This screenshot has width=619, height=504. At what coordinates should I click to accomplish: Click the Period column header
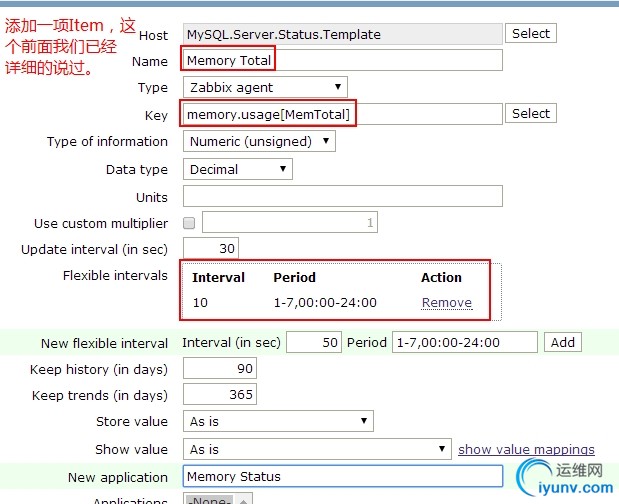coord(294,277)
